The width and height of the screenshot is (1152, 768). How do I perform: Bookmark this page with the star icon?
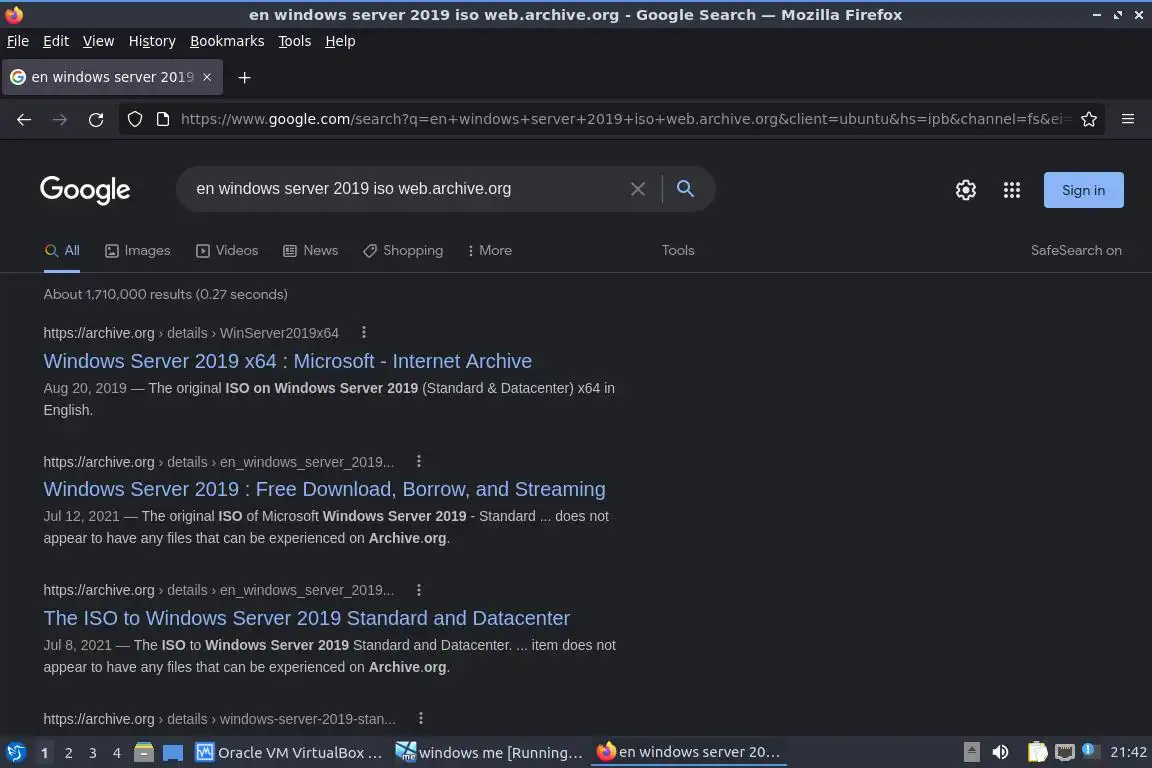coord(1089,119)
